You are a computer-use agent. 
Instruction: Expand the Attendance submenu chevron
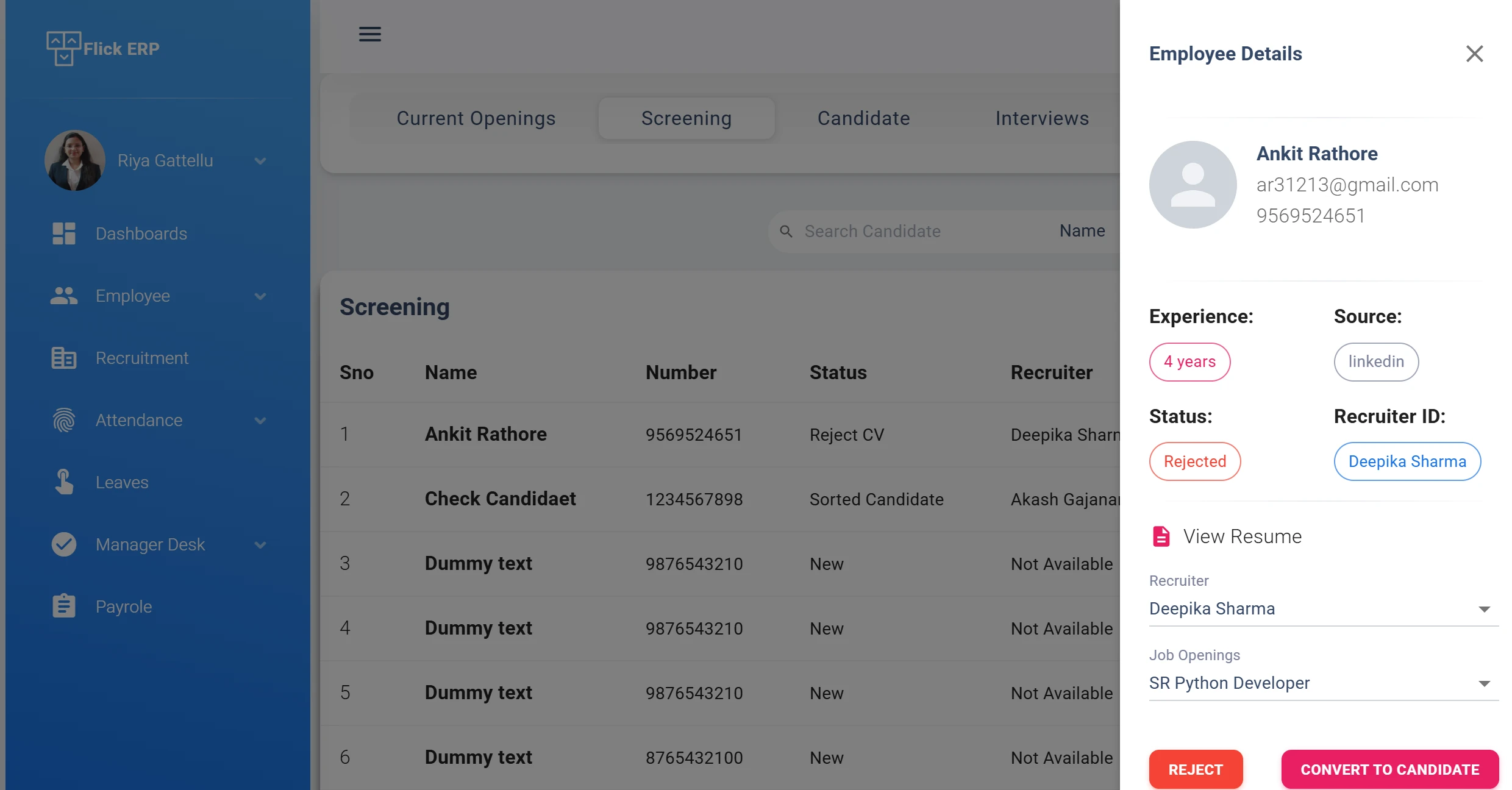click(x=260, y=421)
